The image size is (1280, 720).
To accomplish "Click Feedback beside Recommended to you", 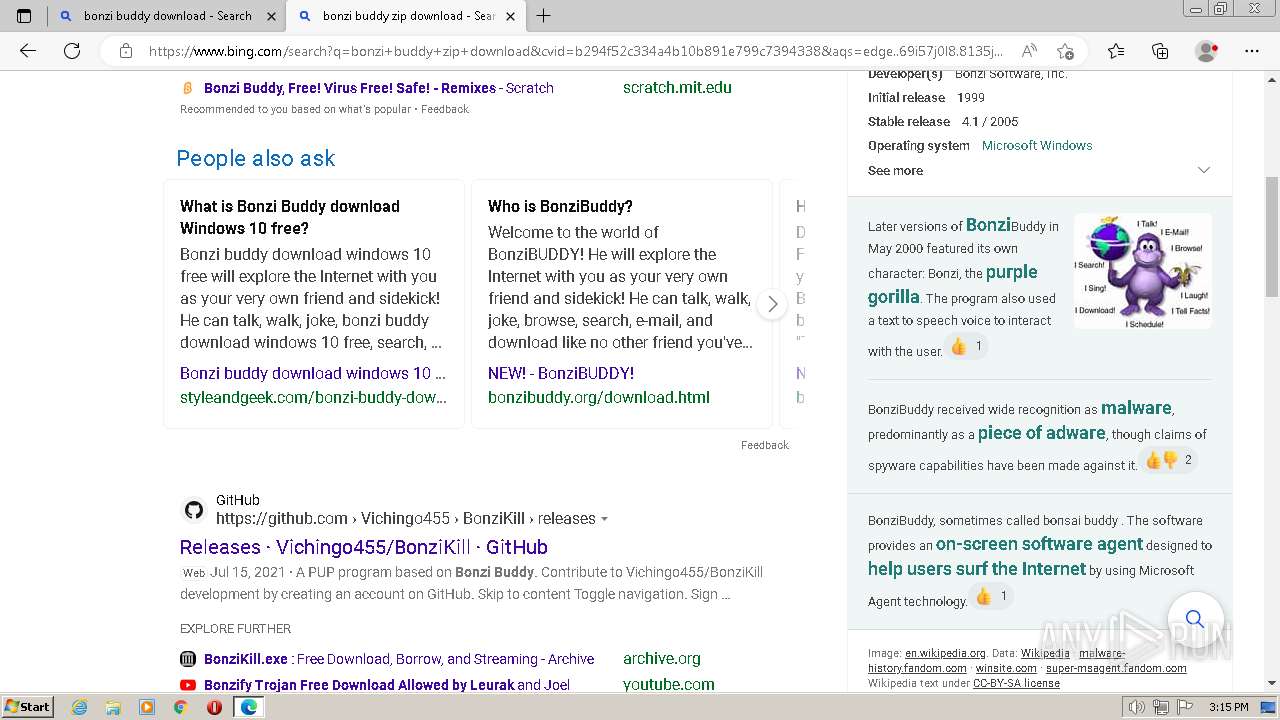I will [x=445, y=109].
